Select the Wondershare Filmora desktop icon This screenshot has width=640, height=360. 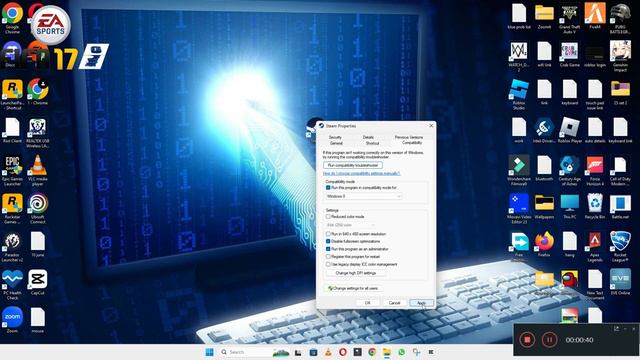click(519, 169)
